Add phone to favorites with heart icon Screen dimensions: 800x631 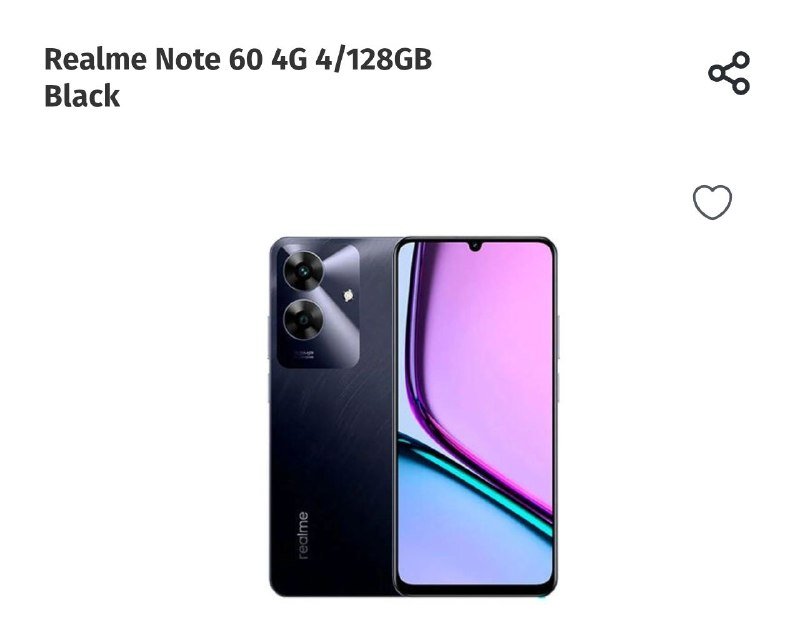(x=712, y=201)
